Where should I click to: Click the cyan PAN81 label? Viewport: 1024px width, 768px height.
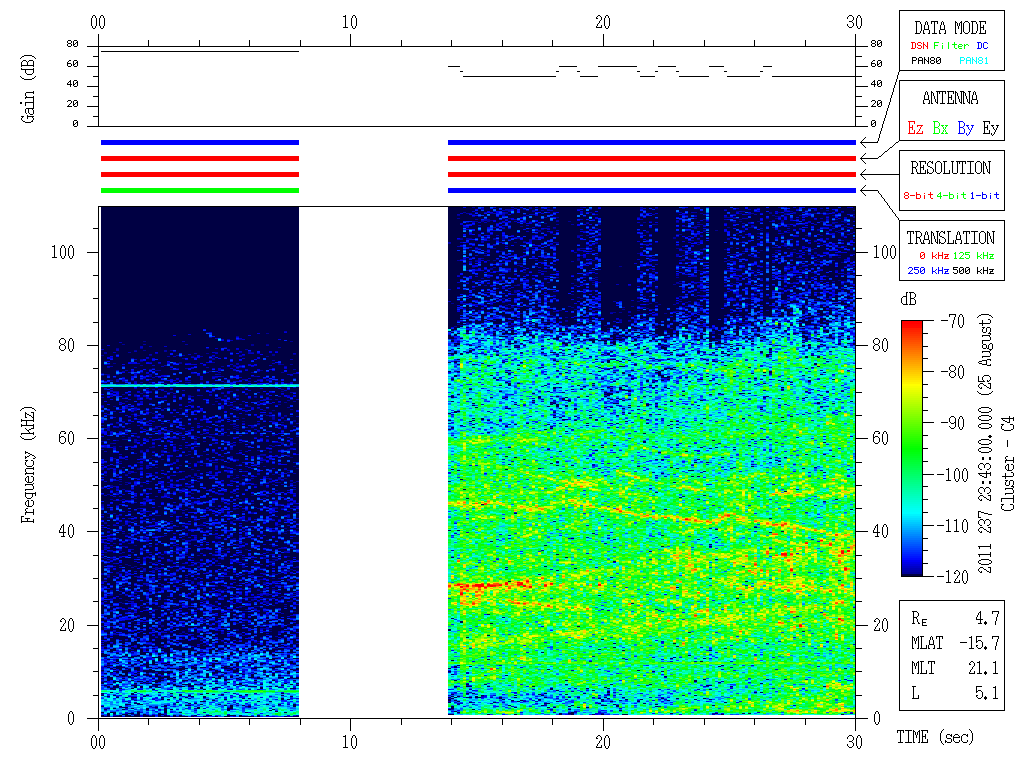click(974, 61)
